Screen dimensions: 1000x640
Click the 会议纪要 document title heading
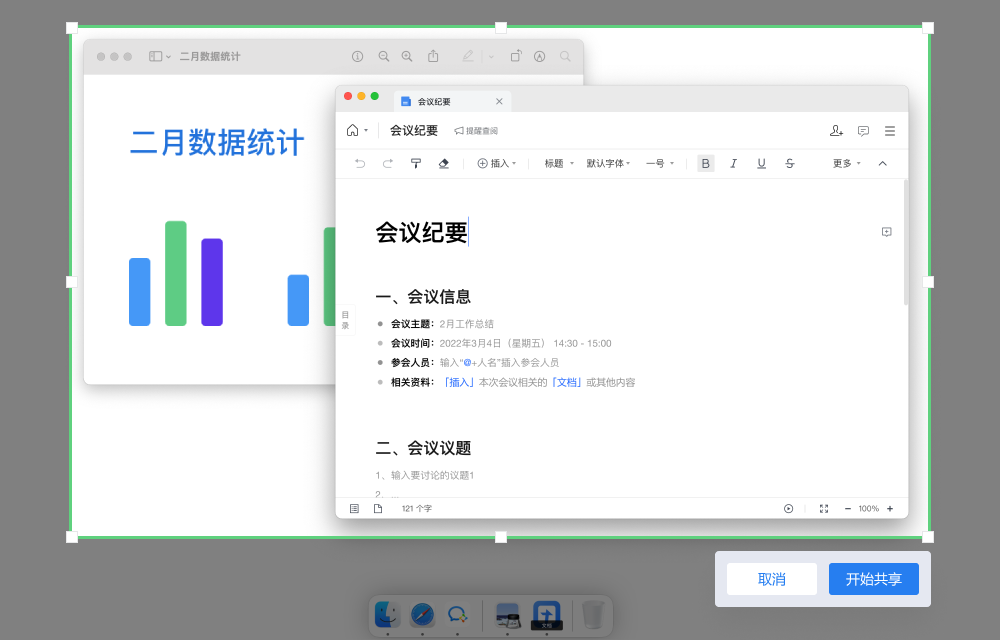coord(421,232)
